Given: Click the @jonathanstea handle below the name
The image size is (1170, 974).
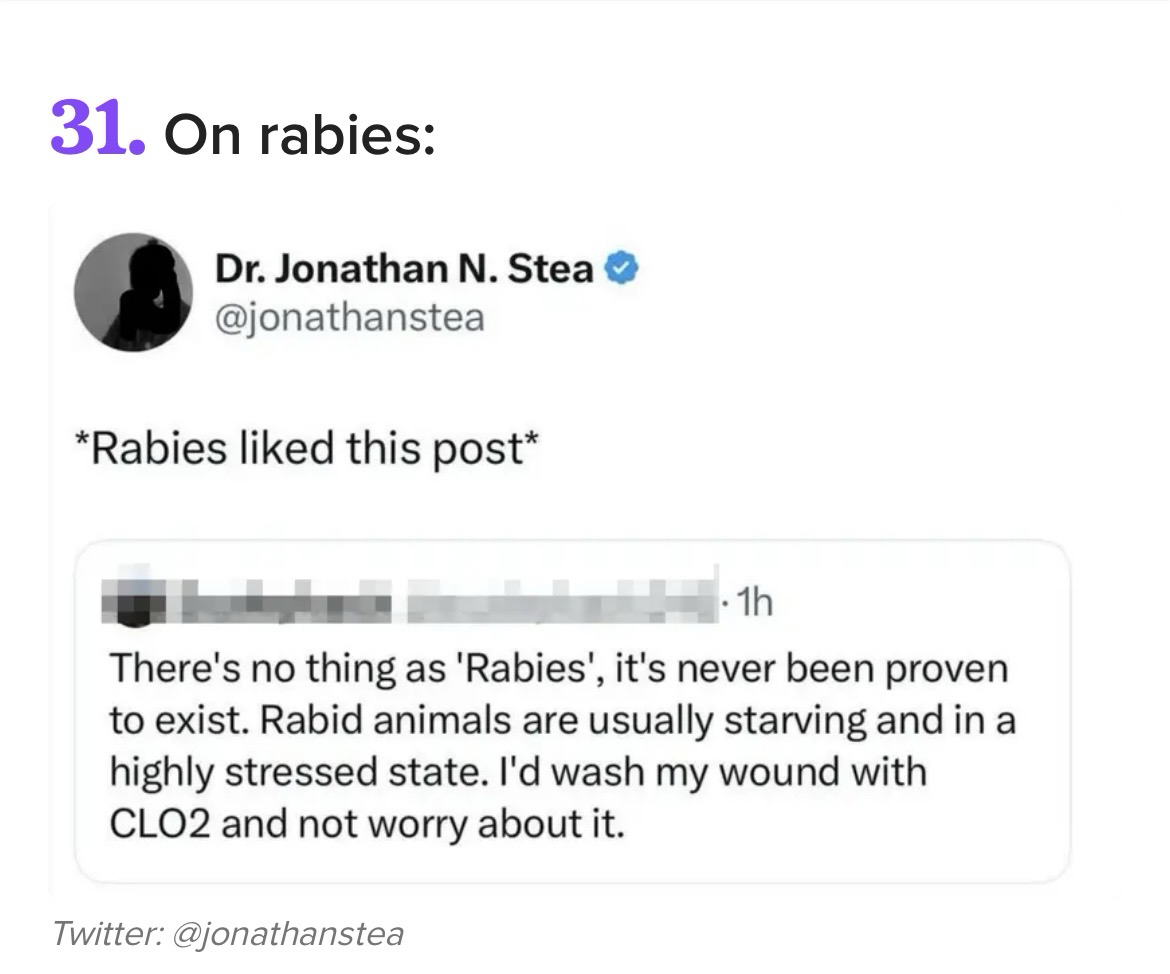Looking at the screenshot, I should click(349, 317).
